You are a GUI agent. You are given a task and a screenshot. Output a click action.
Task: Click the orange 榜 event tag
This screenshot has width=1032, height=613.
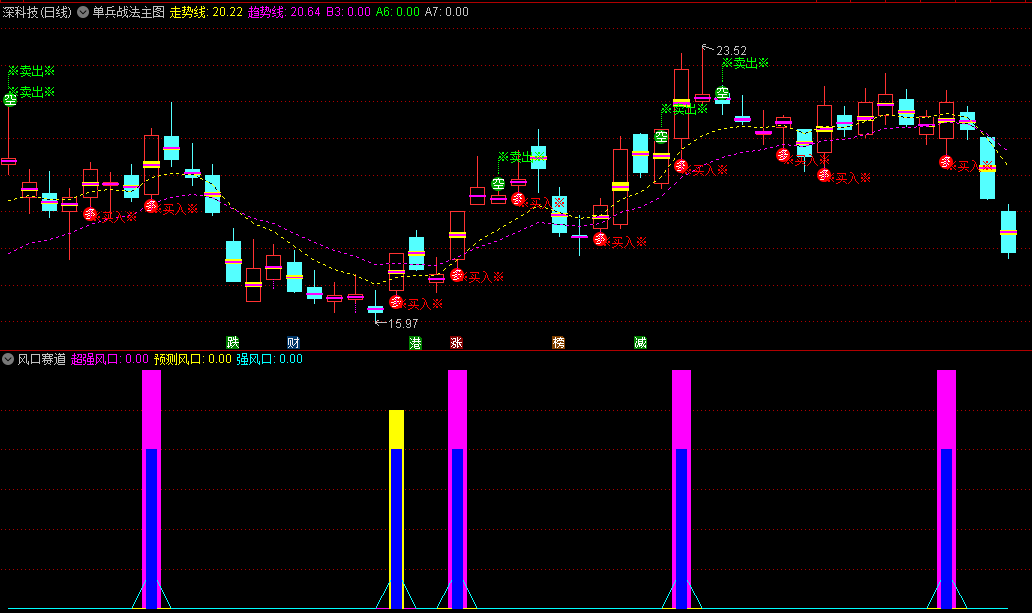pos(558,342)
